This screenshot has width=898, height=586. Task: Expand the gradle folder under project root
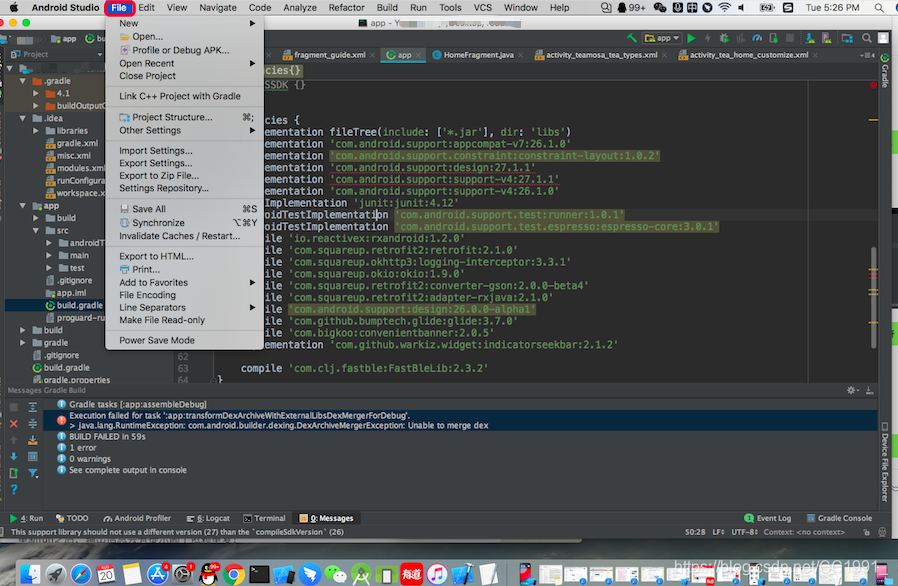(23, 343)
